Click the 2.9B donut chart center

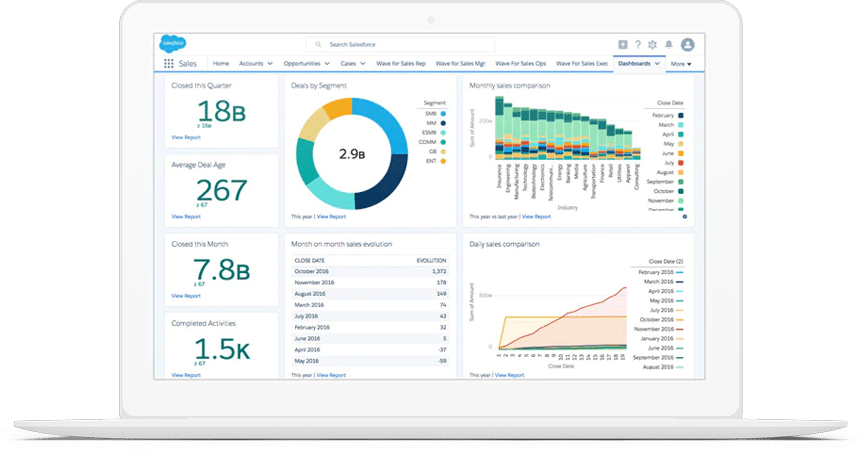(352, 154)
